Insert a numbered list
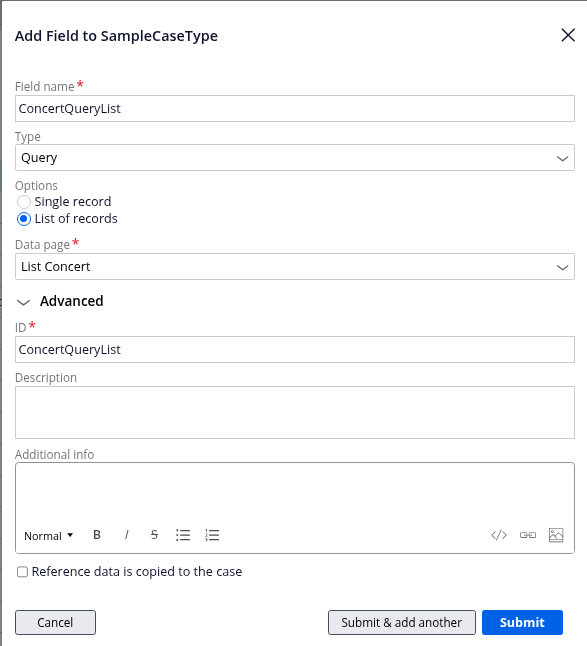Screen dimensions: 587x646 click(x=212, y=535)
